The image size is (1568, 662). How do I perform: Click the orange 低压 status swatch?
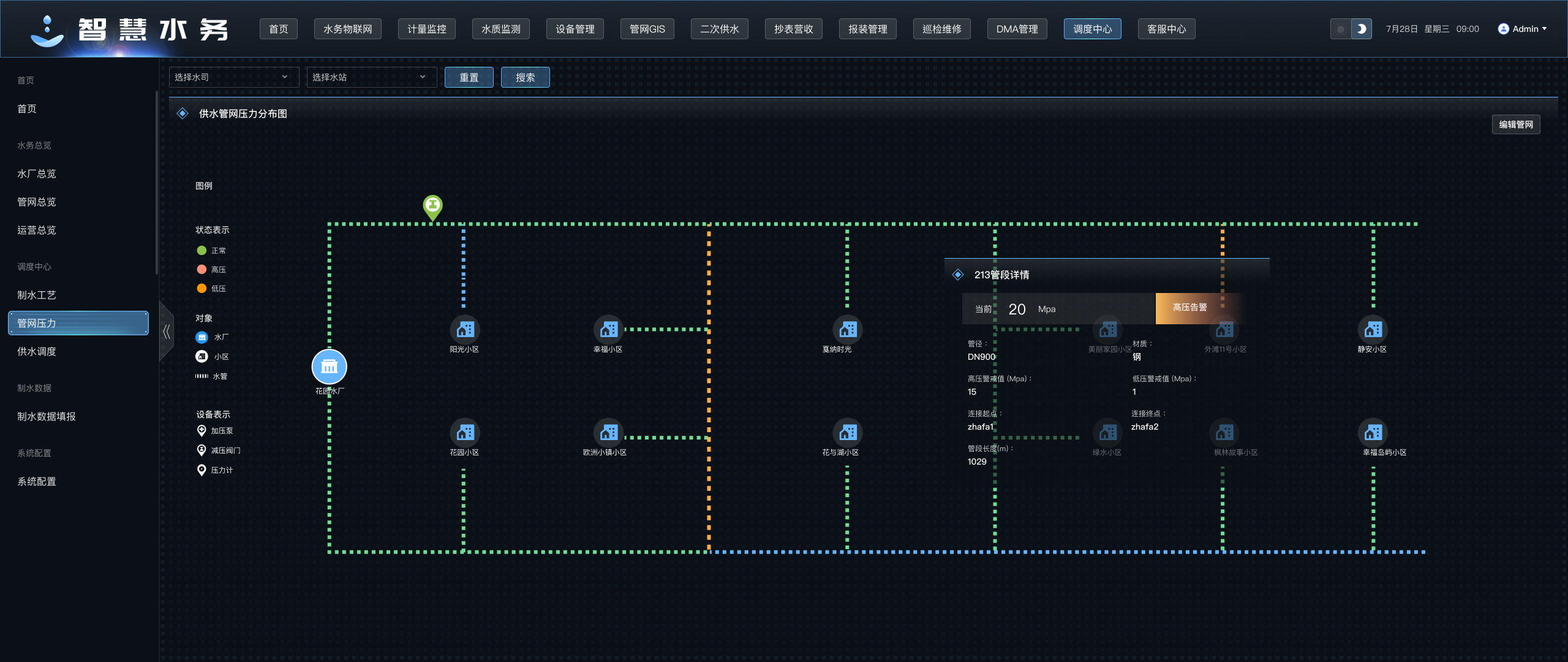click(202, 288)
